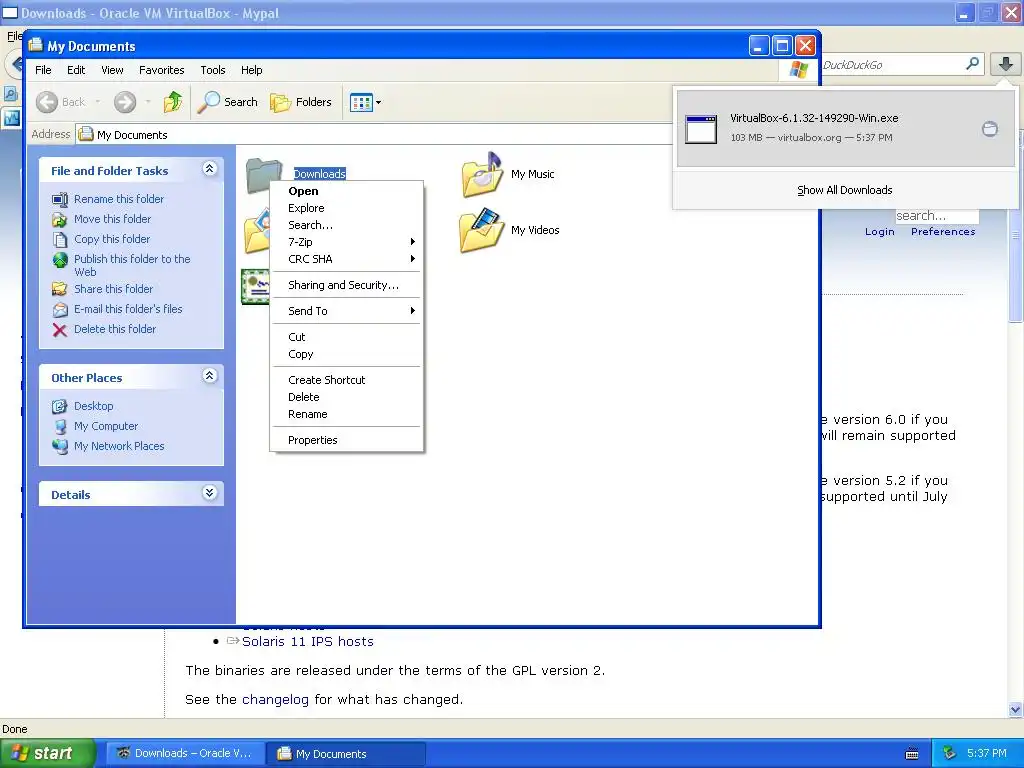The height and width of the screenshot is (768, 1024).
Task: Open the Tools menu
Action: coord(213,70)
